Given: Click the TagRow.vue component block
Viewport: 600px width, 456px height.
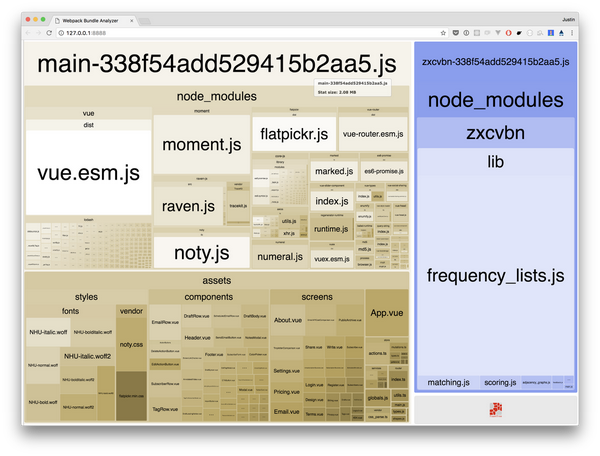Looking at the screenshot, I should click(x=165, y=409).
